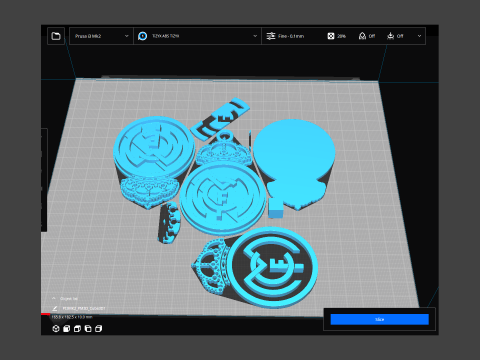This screenshot has height=360, width=480.
Task: Click the infill density icon
Action: [331, 36]
